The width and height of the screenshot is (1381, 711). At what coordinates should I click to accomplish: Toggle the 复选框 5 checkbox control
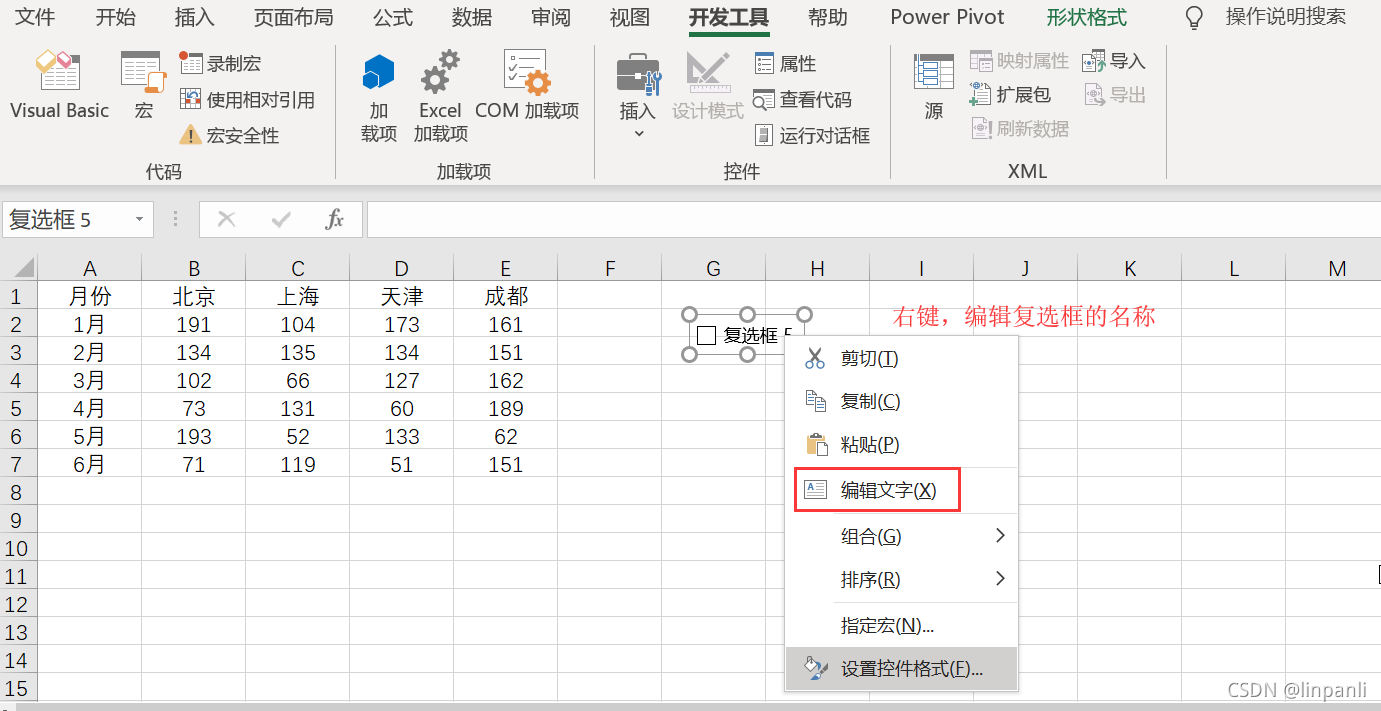click(708, 335)
